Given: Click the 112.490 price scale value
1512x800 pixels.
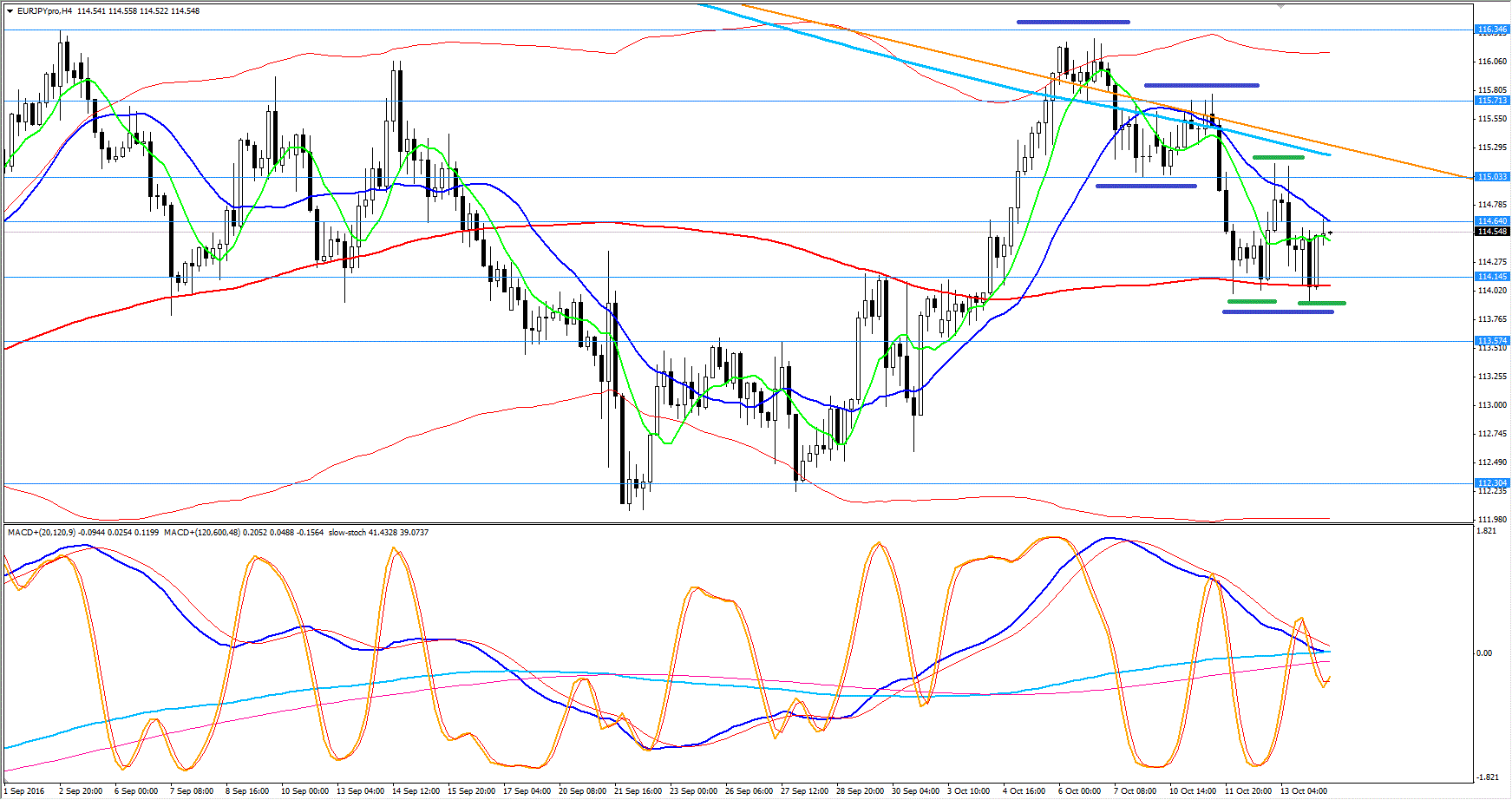Looking at the screenshot, I should coord(1492,462).
